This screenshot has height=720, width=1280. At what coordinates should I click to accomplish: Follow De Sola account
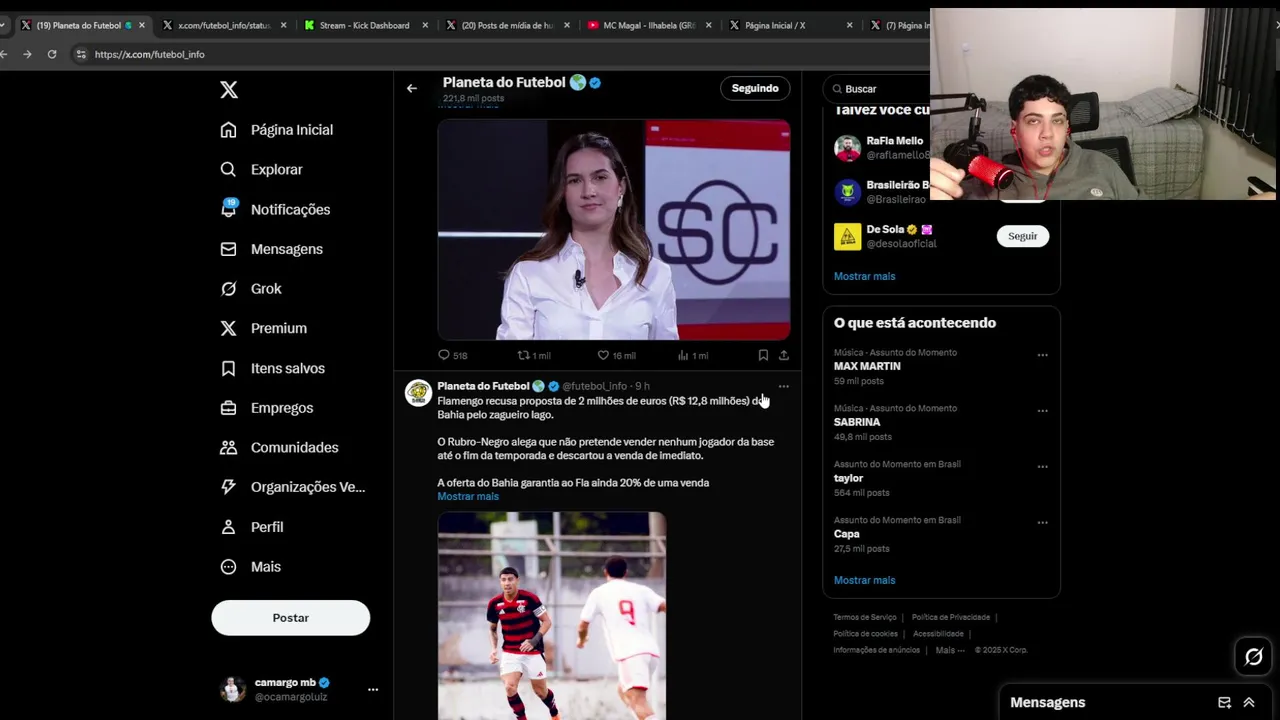click(1022, 236)
